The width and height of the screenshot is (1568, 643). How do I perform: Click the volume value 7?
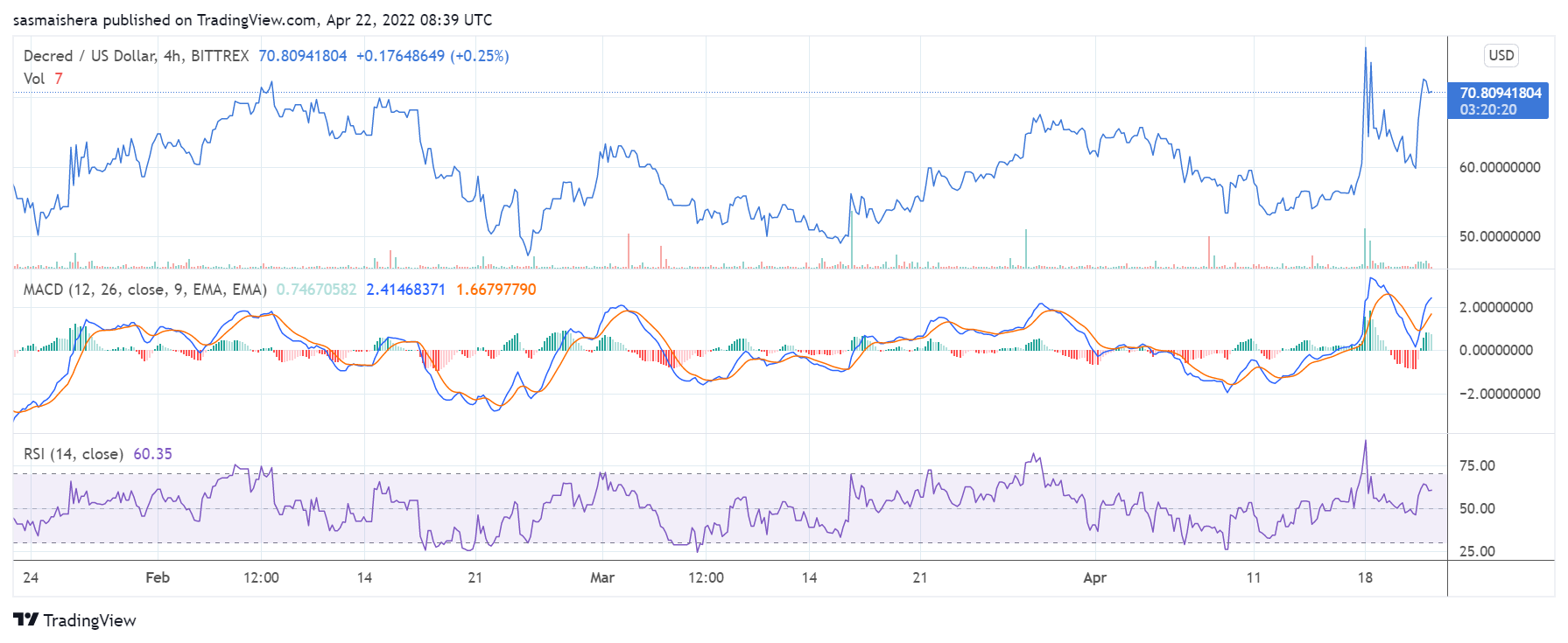(59, 79)
